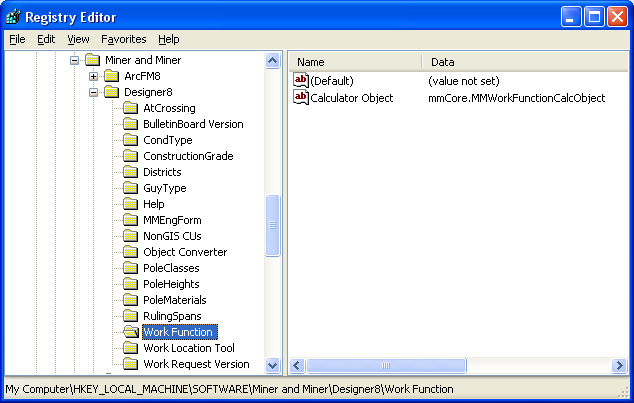Select the AtCrossing key
Viewport: 634px width, 403px height.
[x=169, y=108]
